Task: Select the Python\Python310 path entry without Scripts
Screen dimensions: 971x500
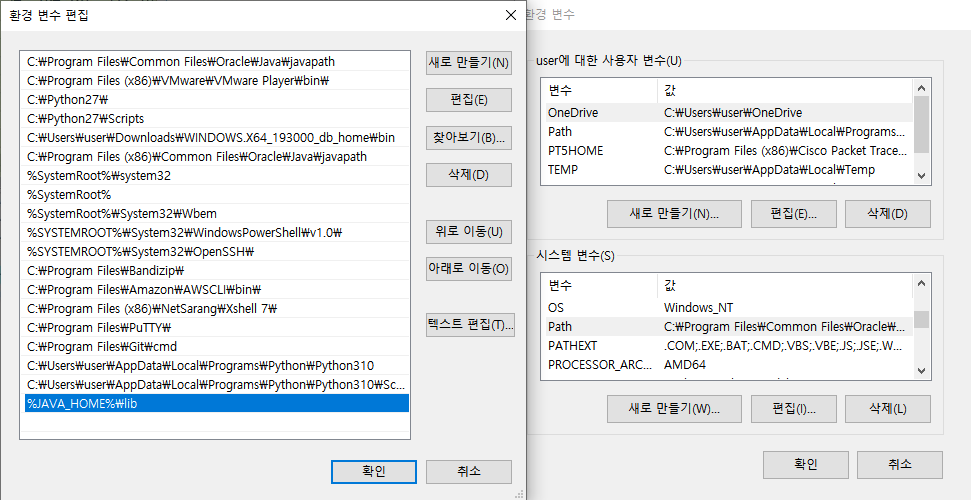Action: tap(217, 366)
